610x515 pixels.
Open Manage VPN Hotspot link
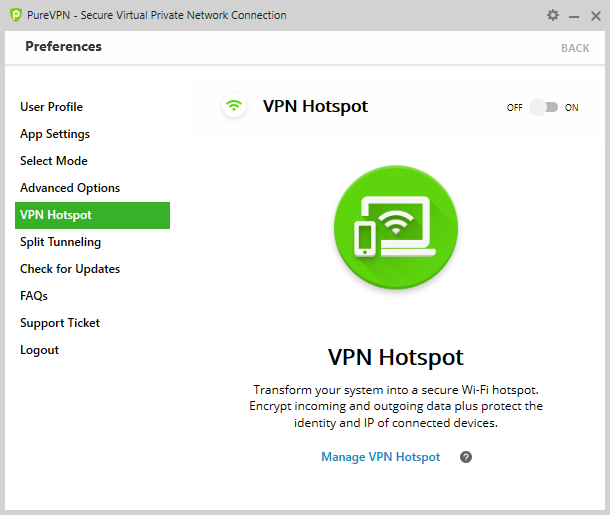380,457
